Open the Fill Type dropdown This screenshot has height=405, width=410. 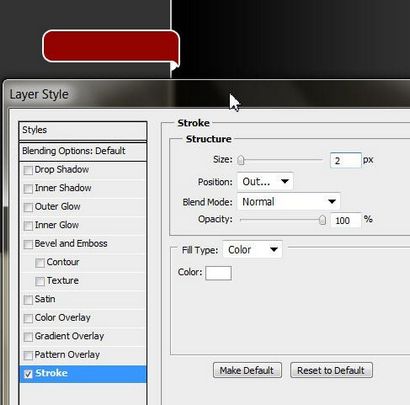coord(252,250)
